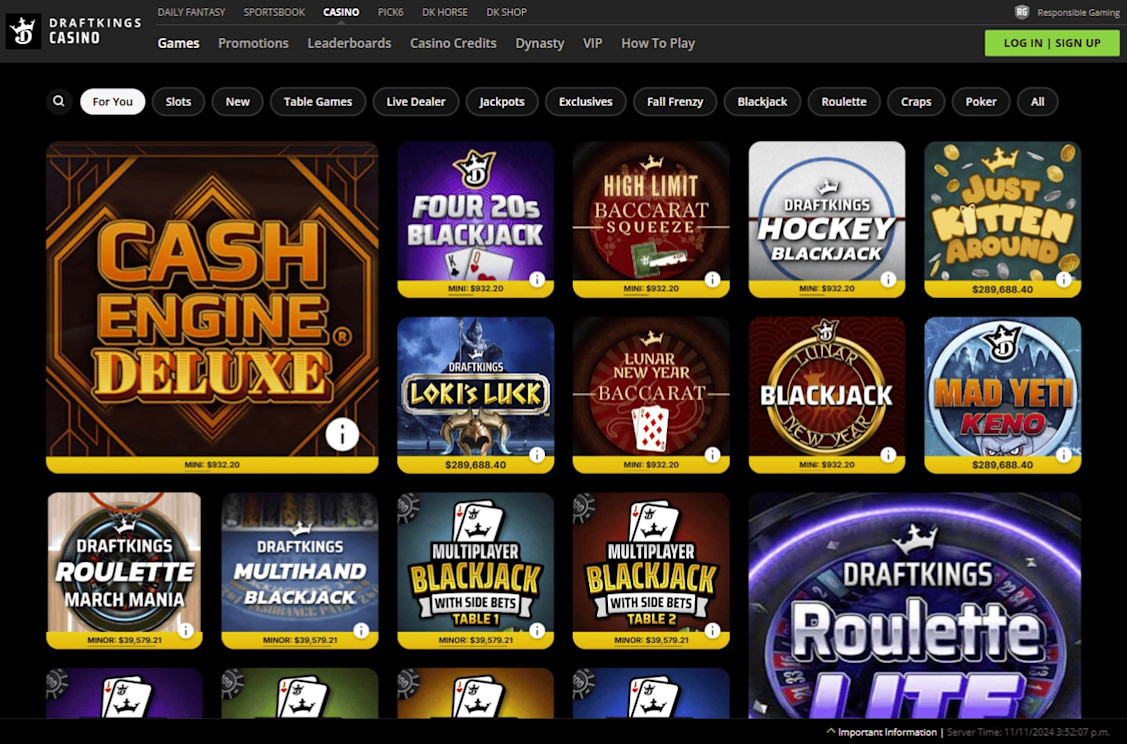Select the Table Games filter

(318, 101)
